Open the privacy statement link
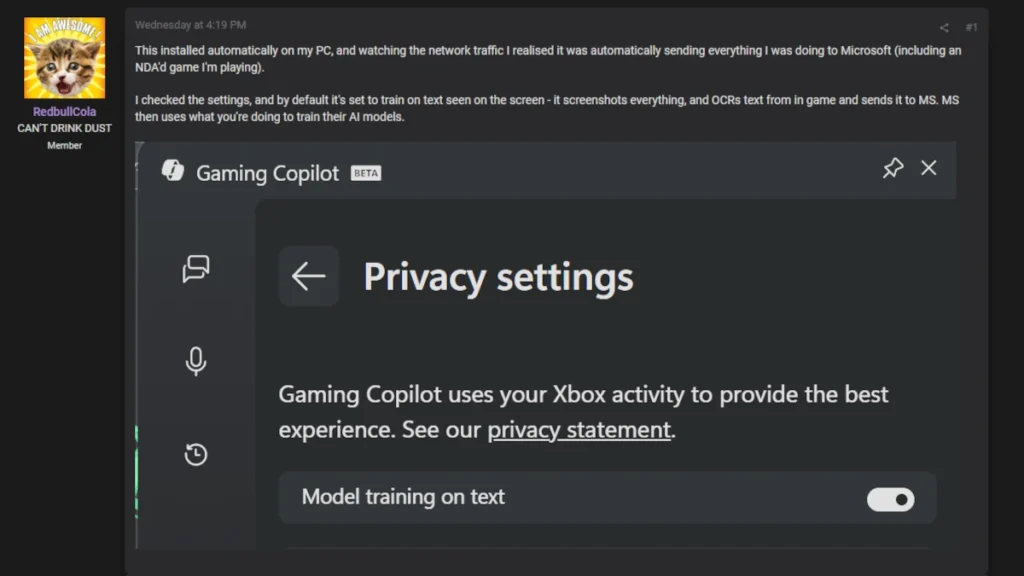This screenshot has width=1024, height=576. coord(579,430)
